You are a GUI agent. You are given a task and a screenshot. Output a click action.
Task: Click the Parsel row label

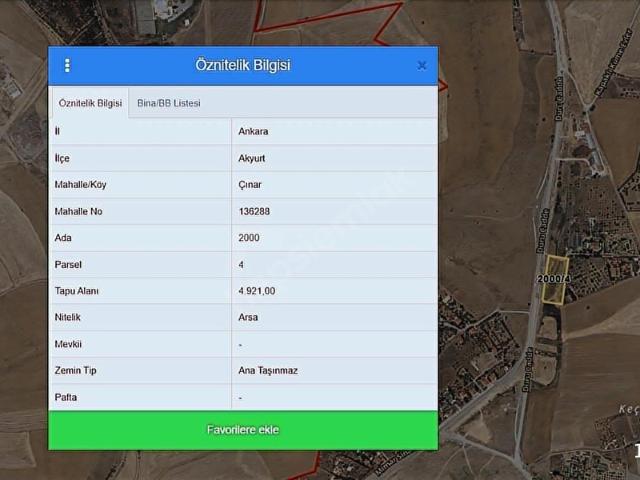click(68, 265)
